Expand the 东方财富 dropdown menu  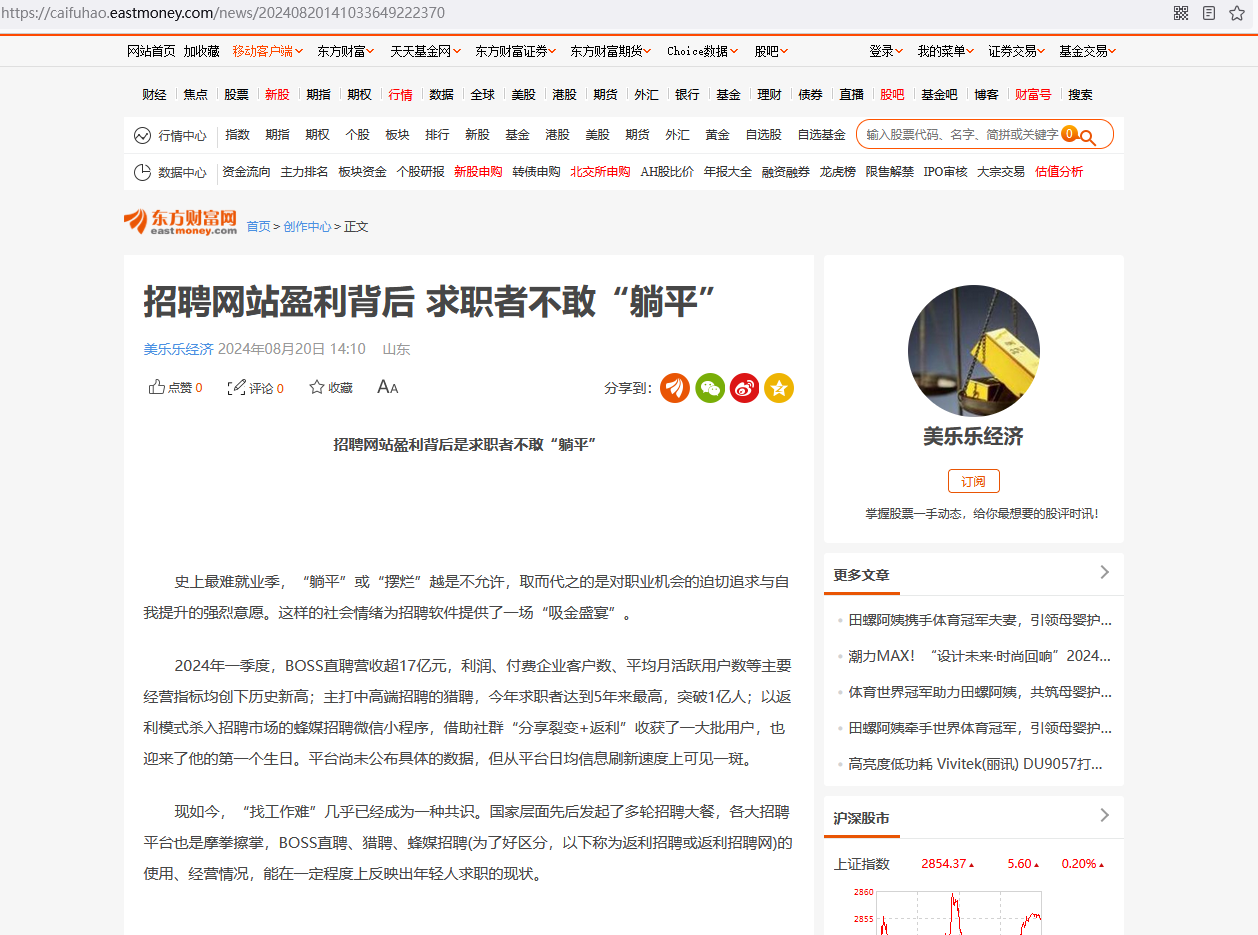[x=346, y=51]
